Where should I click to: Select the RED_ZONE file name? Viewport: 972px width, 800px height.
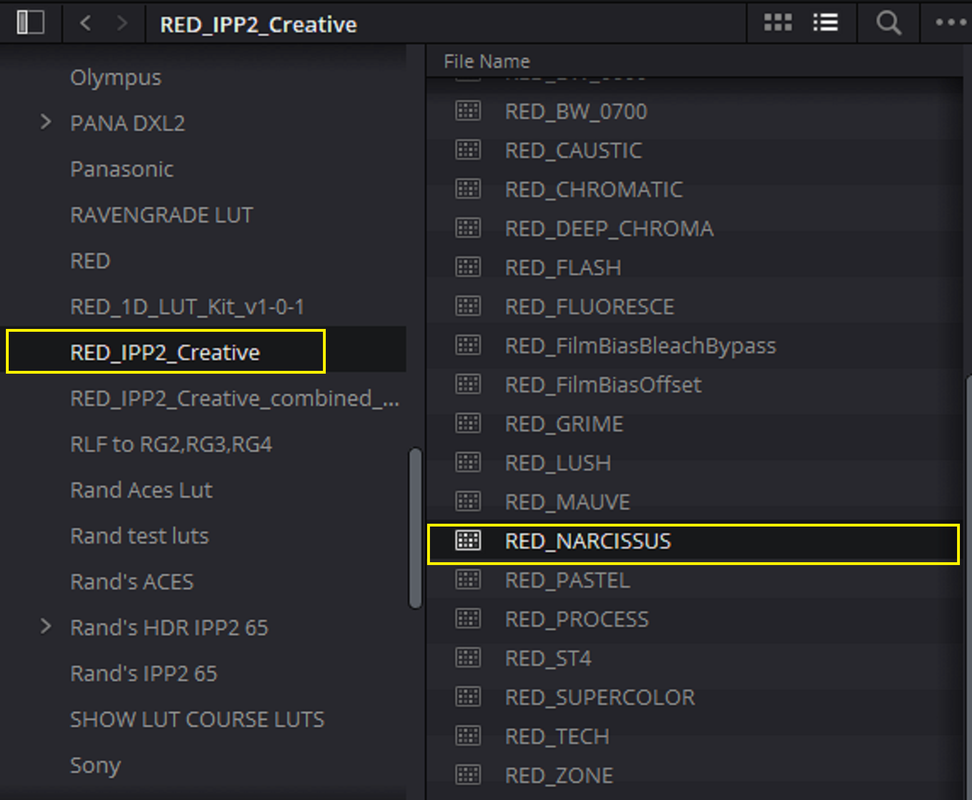pos(559,775)
